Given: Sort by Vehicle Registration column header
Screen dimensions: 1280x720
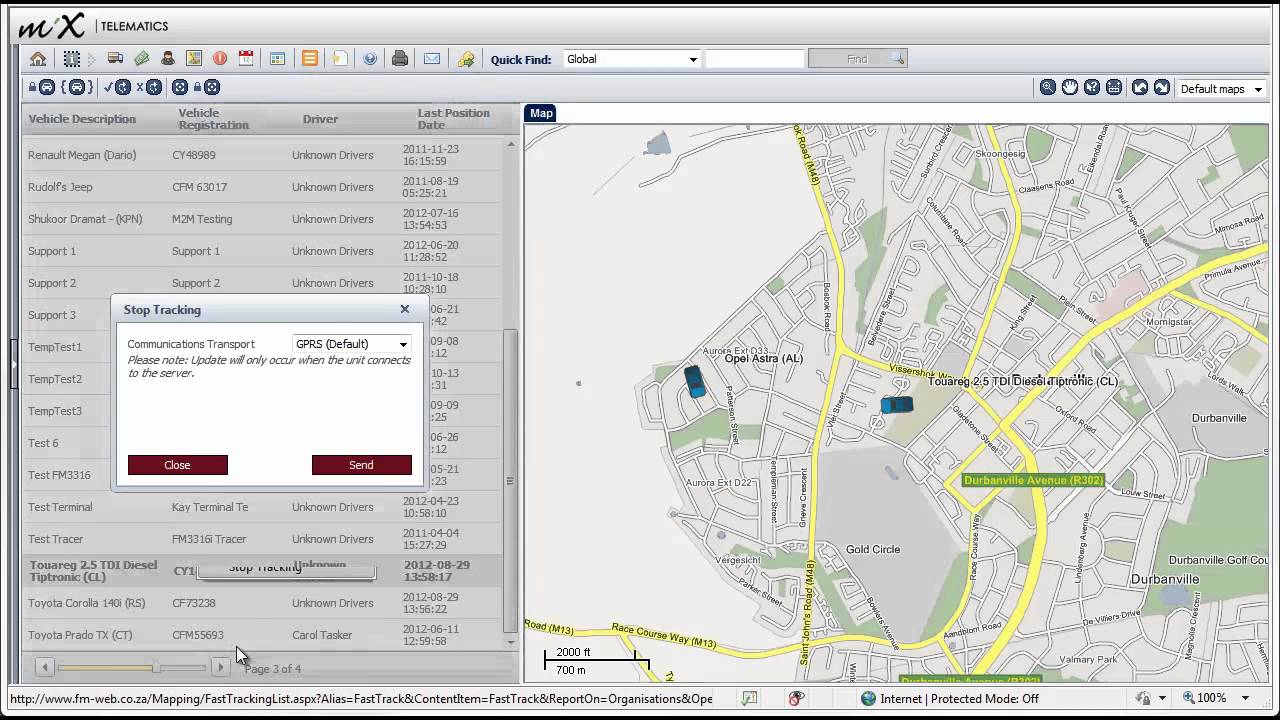Looking at the screenshot, I should tap(213, 119).
